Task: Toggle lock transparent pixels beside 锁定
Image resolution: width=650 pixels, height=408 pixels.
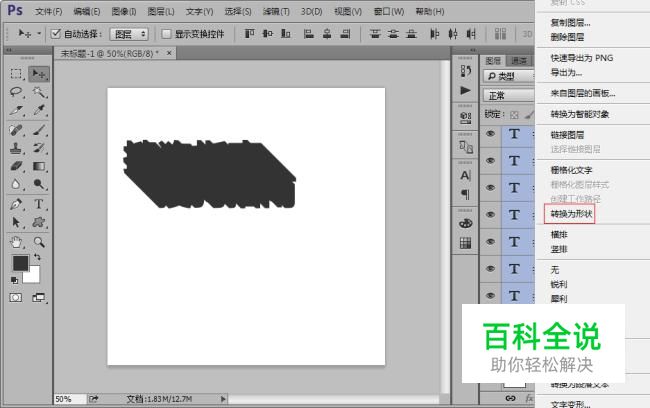Action: tap(514, 115)
